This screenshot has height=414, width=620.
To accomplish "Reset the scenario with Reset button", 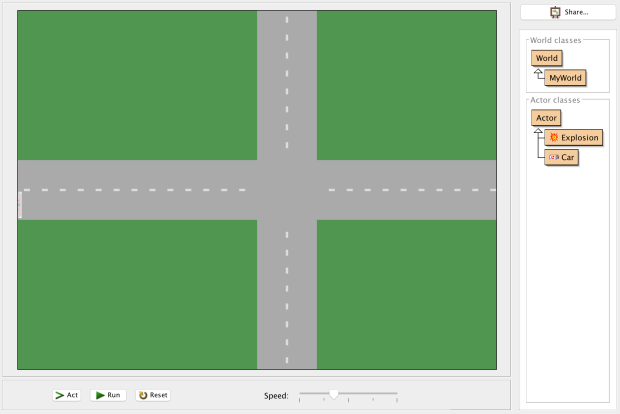I will pos(153,395).
